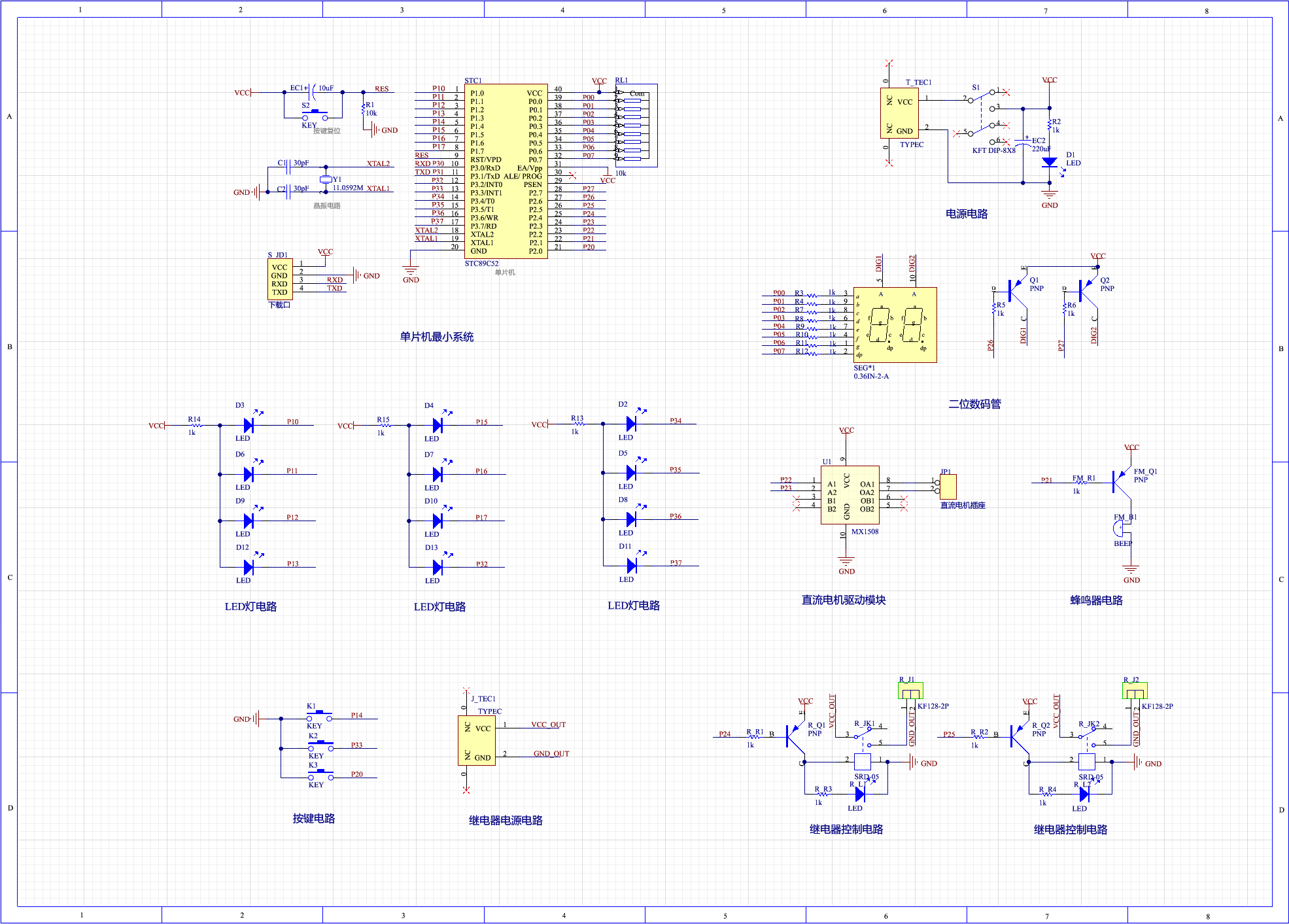This screenshot has height=924, width=1289.
Task: Click the RL1 10k resistor pack
Action: click(636, 125)
